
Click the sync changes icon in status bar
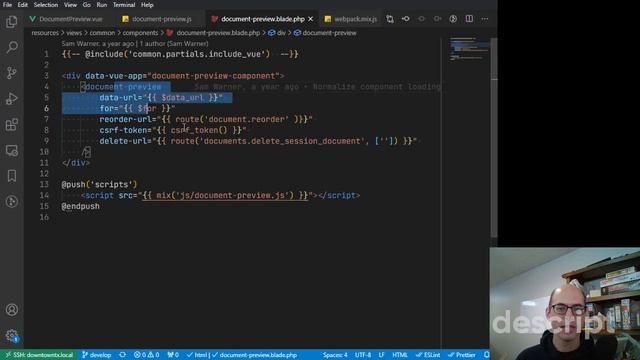[122, 355]
